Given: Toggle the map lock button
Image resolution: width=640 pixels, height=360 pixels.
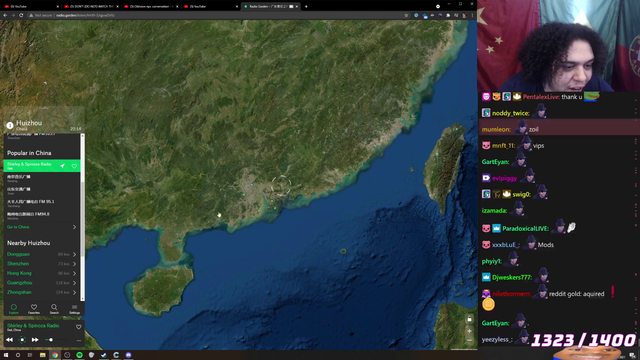Looking at the screenshot, I should 469,319.
